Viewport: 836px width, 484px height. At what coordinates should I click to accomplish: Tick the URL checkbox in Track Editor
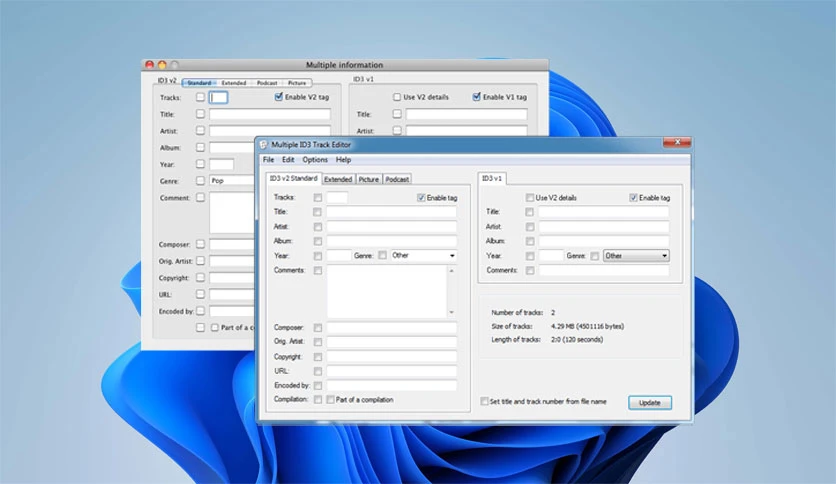(318, 371)
